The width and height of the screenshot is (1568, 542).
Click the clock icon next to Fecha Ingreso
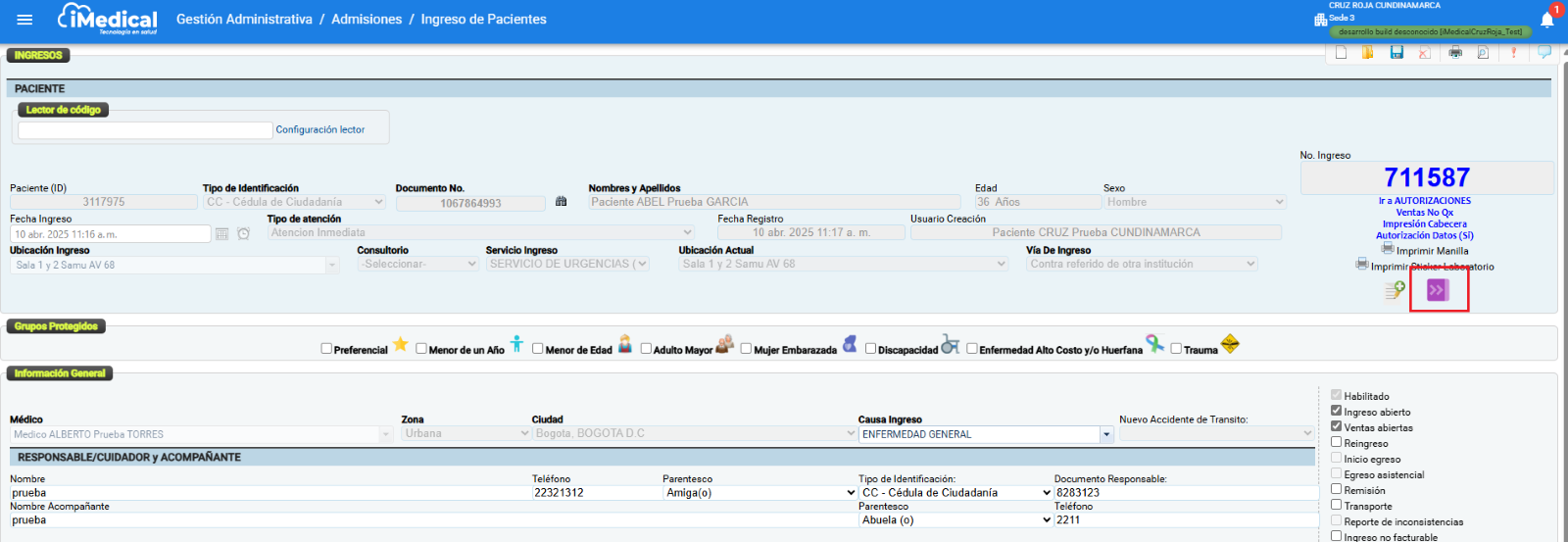click(244, 234)
